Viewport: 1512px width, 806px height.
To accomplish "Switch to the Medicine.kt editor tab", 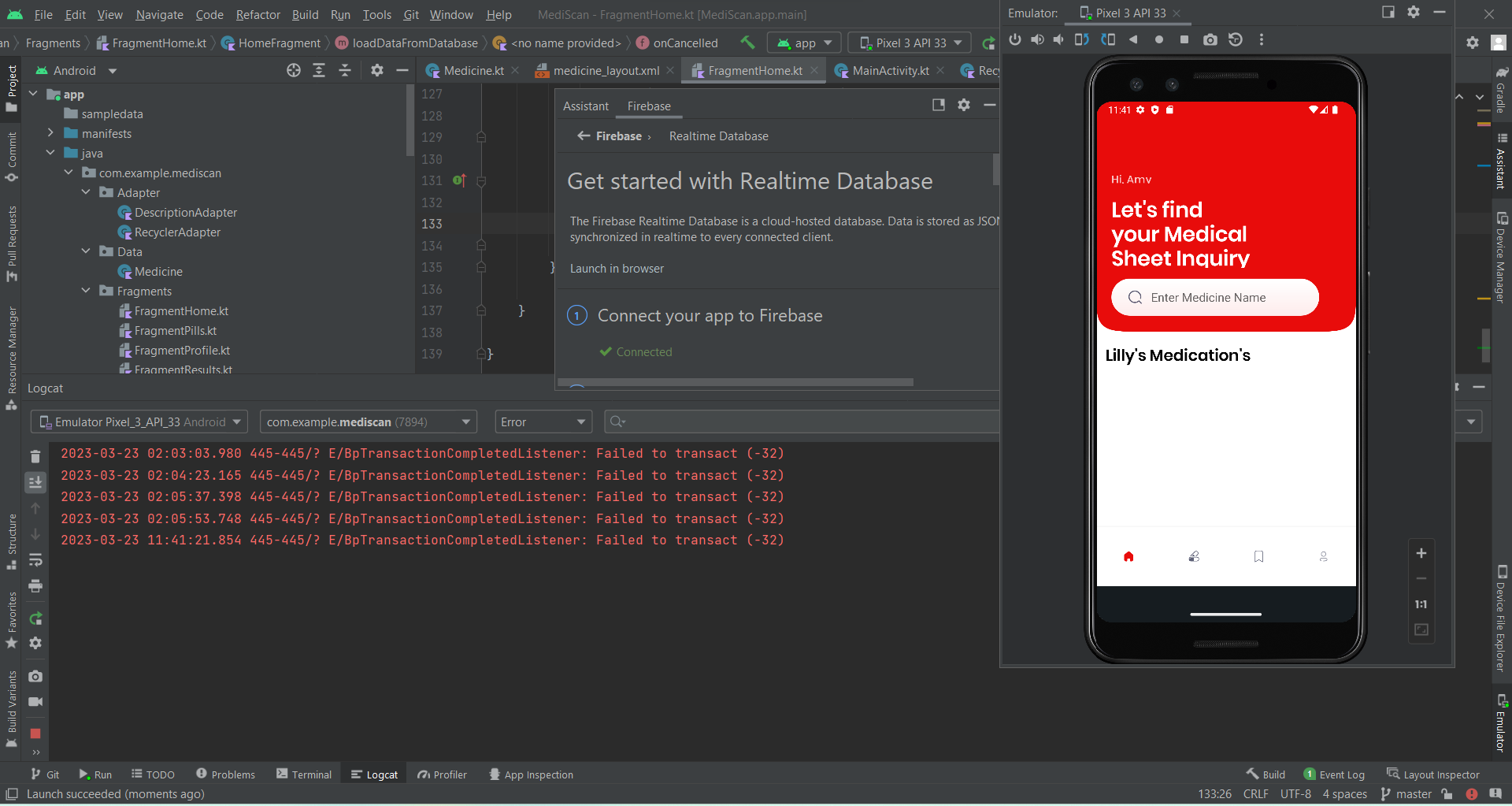I will tap(472, 70).
